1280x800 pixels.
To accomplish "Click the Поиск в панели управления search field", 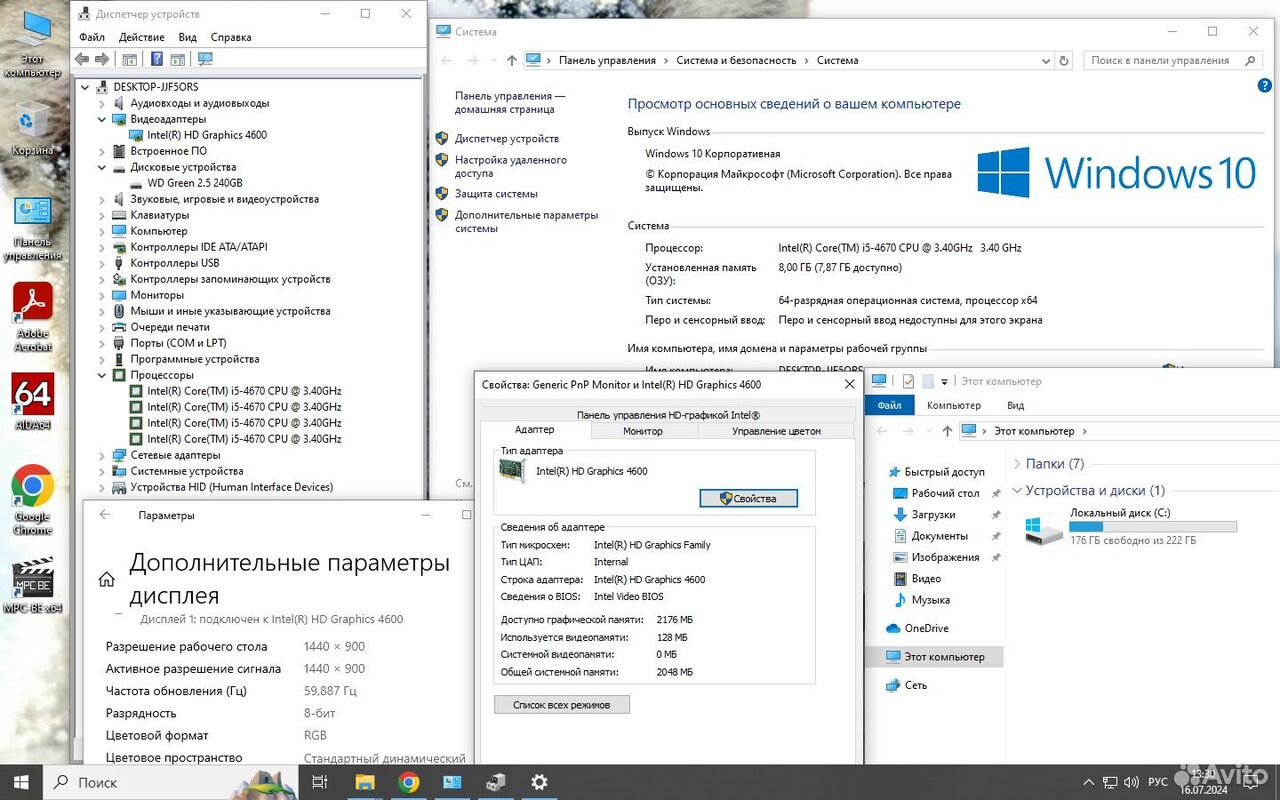I will click(x=1173, y=60).
